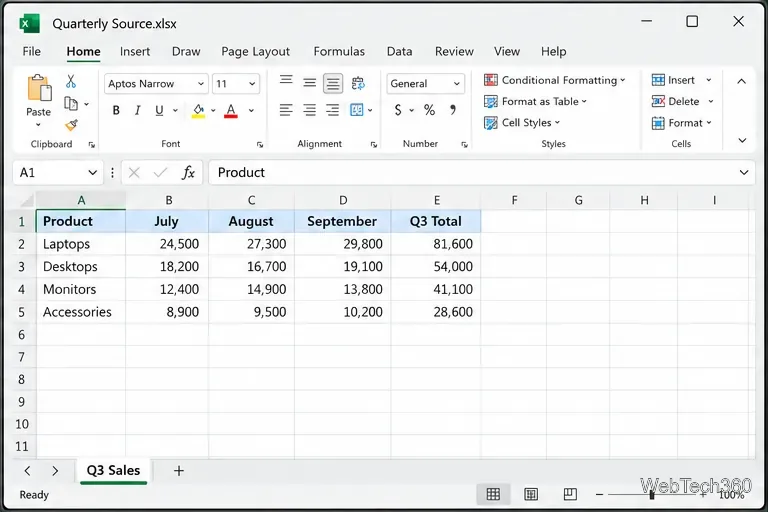Open the View tab
Viewport: 768px width, 512px height.
pos(506,51)
